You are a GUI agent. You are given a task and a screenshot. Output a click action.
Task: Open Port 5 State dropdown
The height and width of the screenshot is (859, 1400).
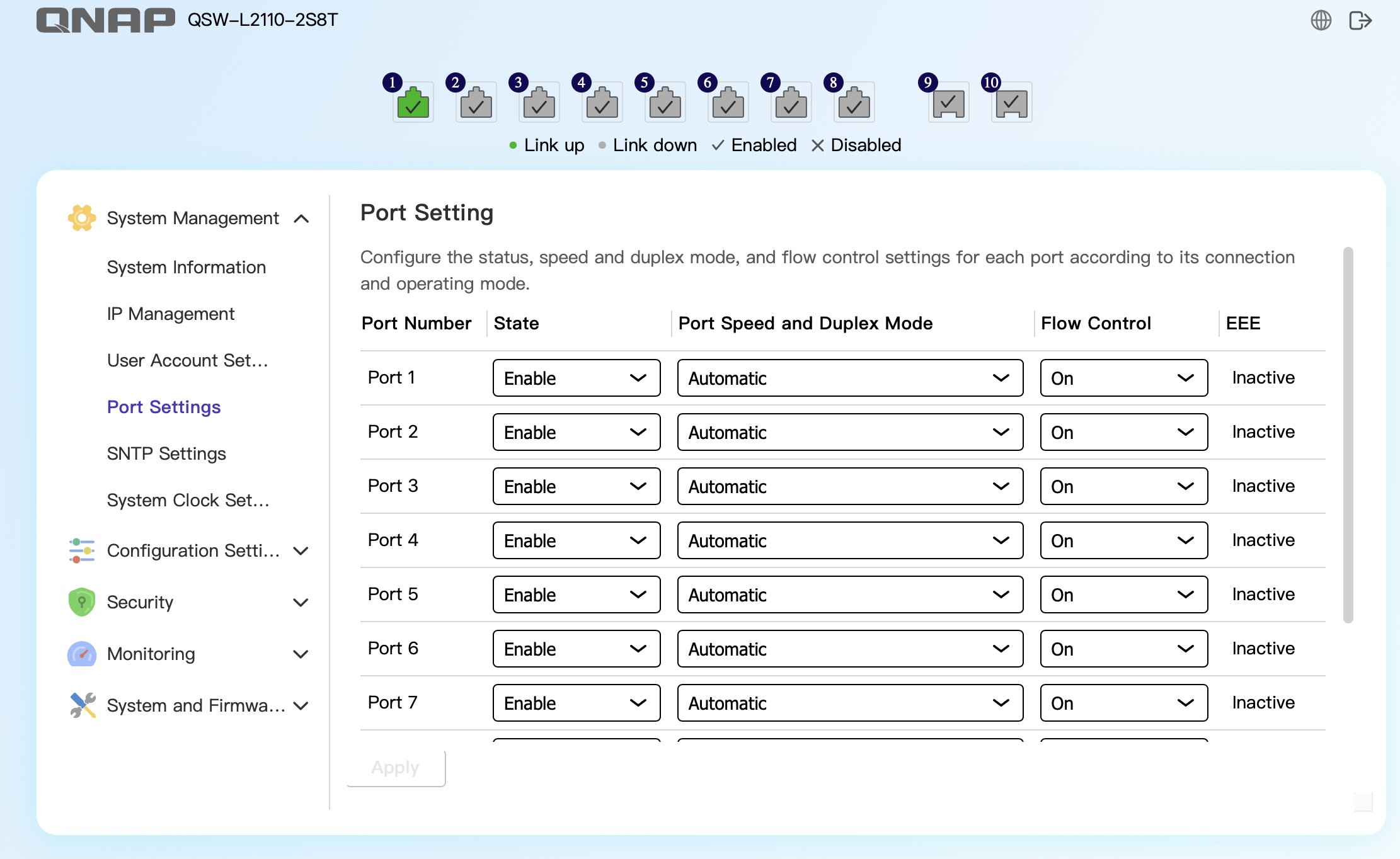tap(577, 594)
